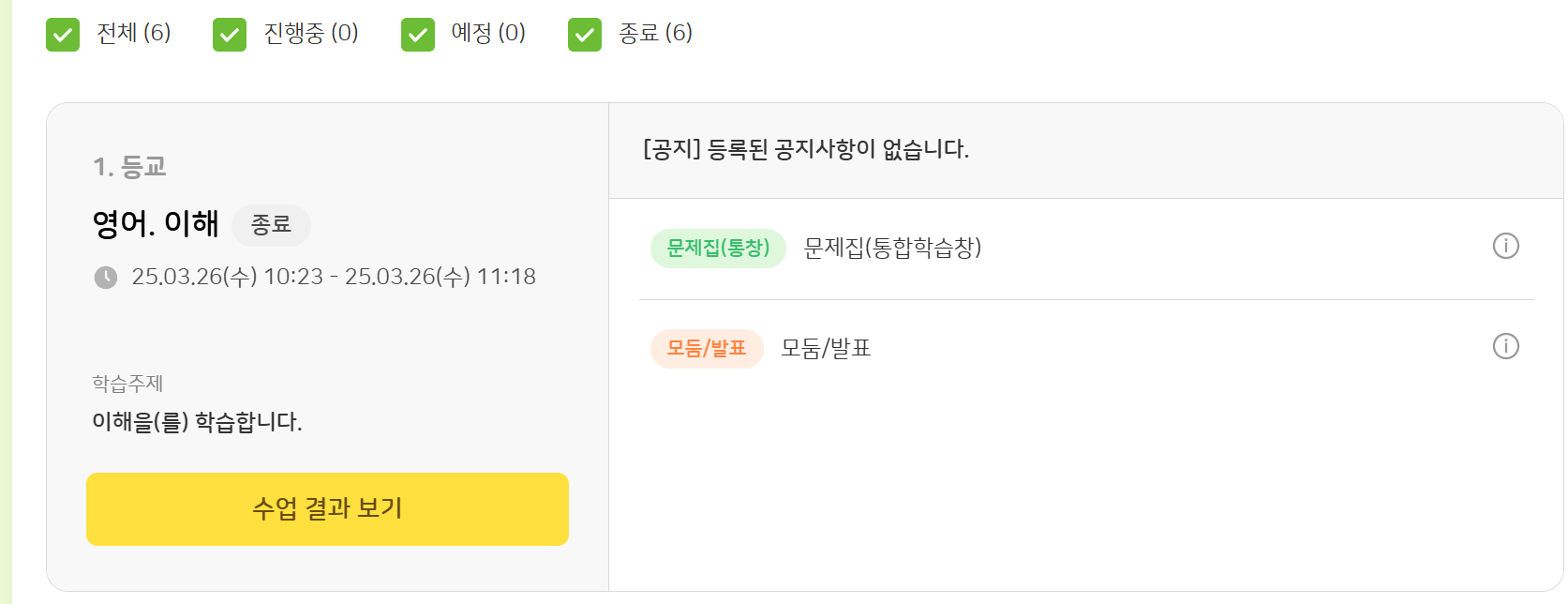
Task: Open the 문제집(통합학습창) item
Action: point(892,249)
